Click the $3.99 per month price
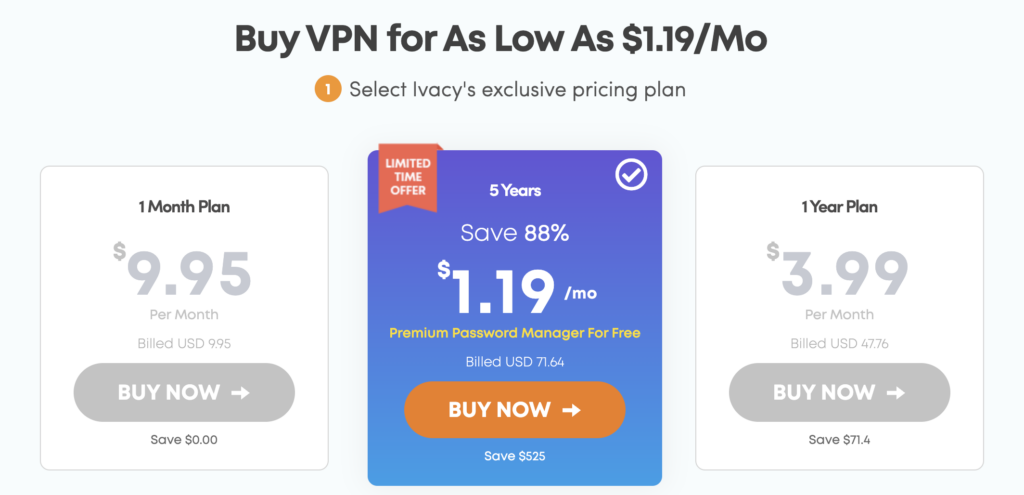The height and width of the screenshot is (495, 1024). [x=838, y=273]
